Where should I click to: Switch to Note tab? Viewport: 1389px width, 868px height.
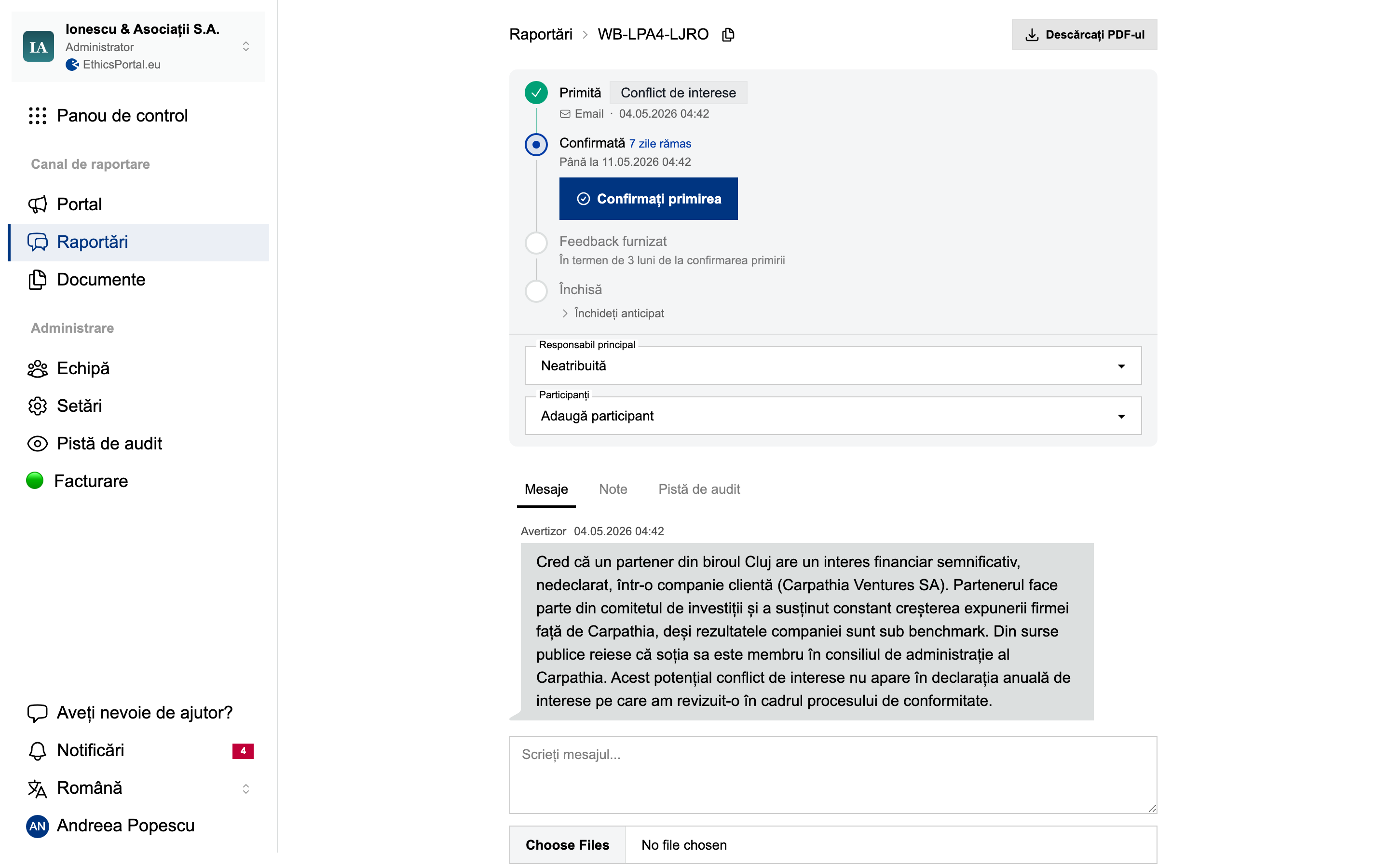613,489
